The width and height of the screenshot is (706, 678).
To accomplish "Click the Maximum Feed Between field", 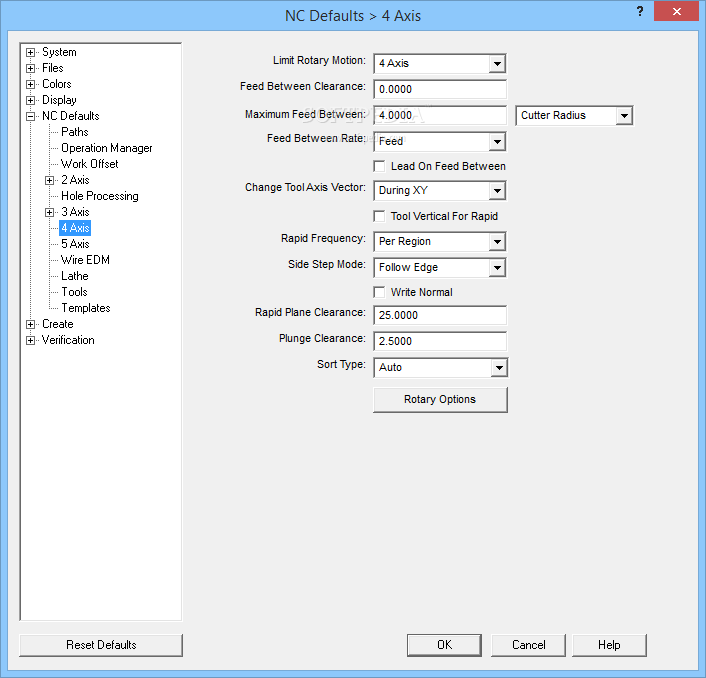I will (x=440, y=116).
